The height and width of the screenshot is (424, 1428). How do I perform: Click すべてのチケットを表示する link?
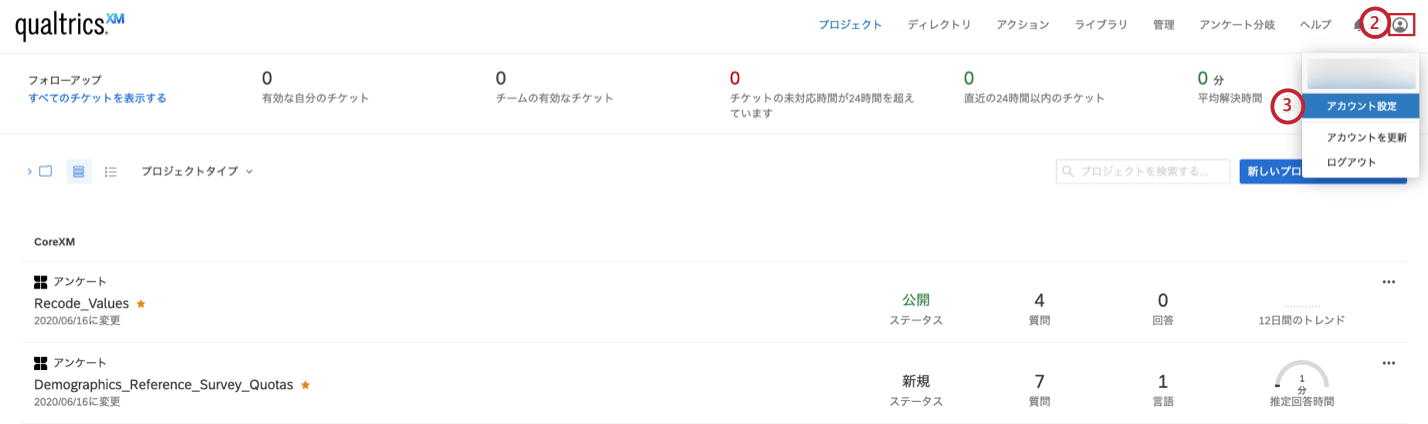[97, 98]
